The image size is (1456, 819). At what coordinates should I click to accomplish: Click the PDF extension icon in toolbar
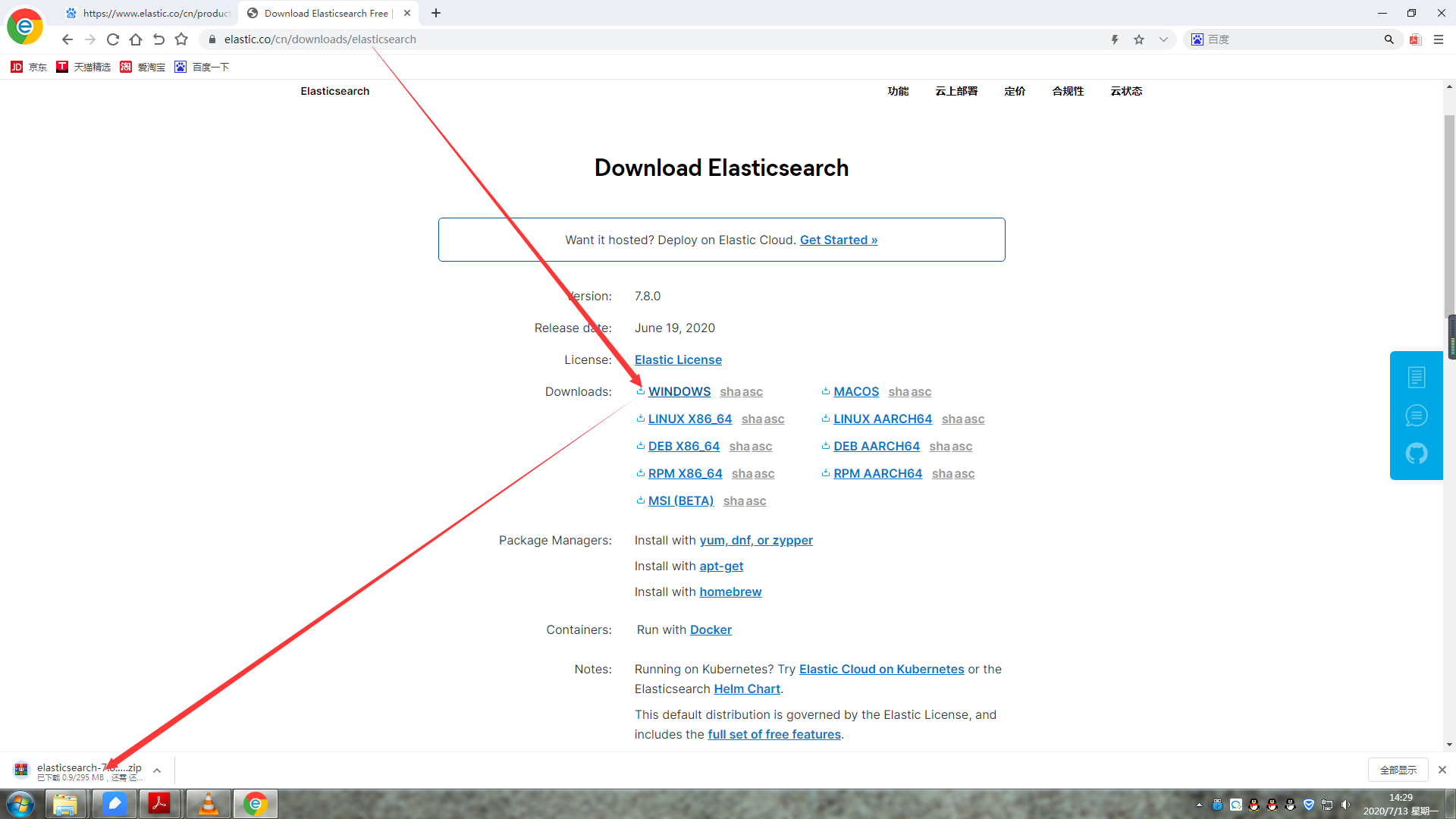click(x=1415, y=39)
